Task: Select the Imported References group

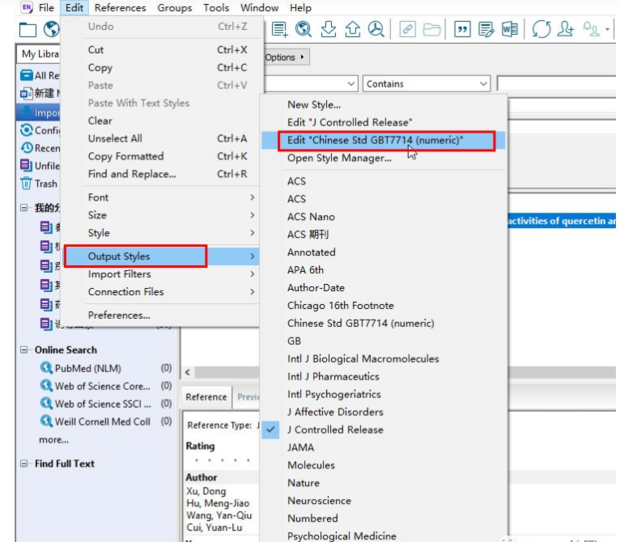Action: 40,113
